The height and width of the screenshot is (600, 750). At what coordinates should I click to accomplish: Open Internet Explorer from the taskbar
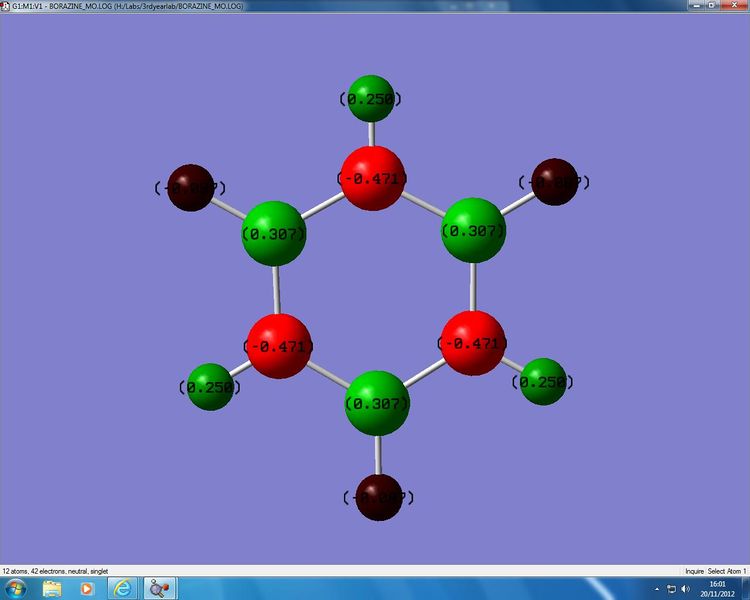(122, 589)
